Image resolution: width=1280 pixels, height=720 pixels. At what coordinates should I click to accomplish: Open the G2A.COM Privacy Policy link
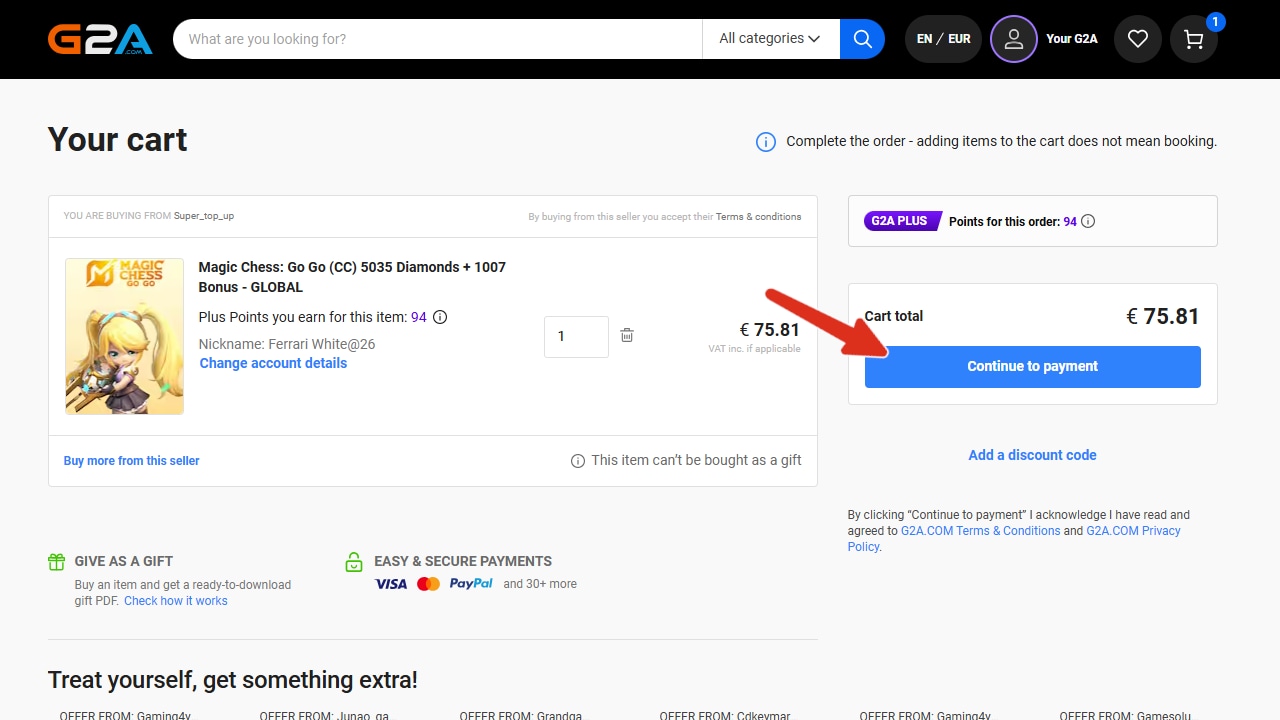click(x=1133, y=531)
